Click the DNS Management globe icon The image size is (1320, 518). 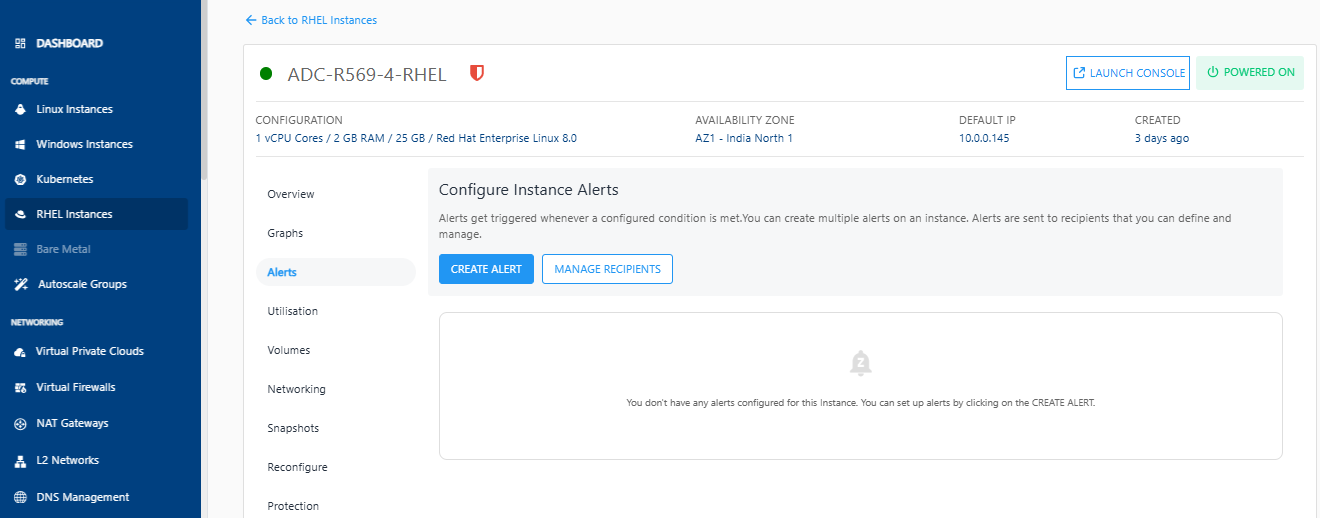[x=20, y=497]
